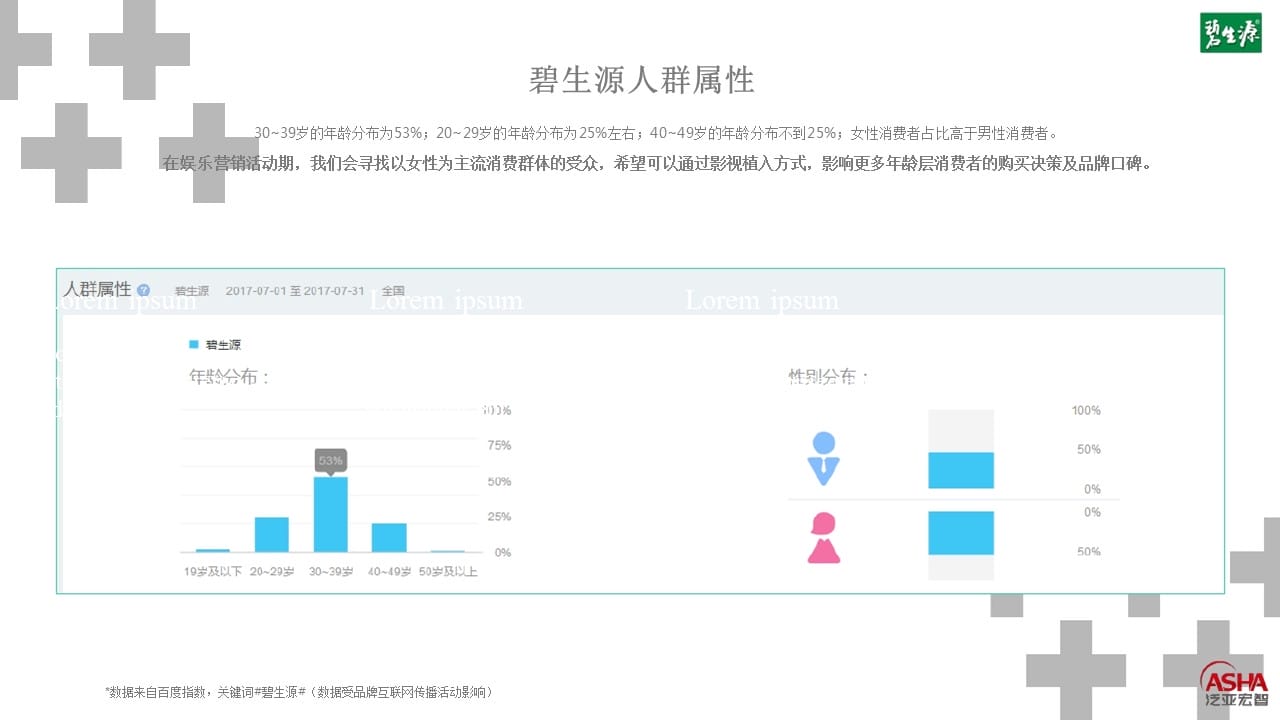
Task: Click the green 碧生源 brand logo
Action: (x=1231, y=33)
